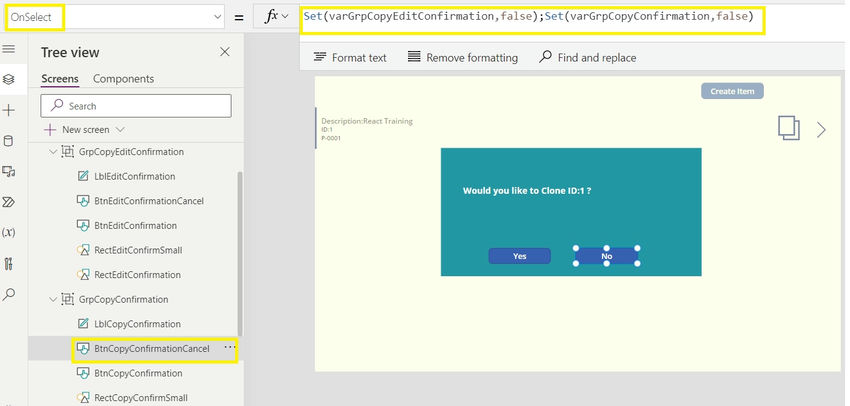Switch to the Components tab

tap(124, 79)
